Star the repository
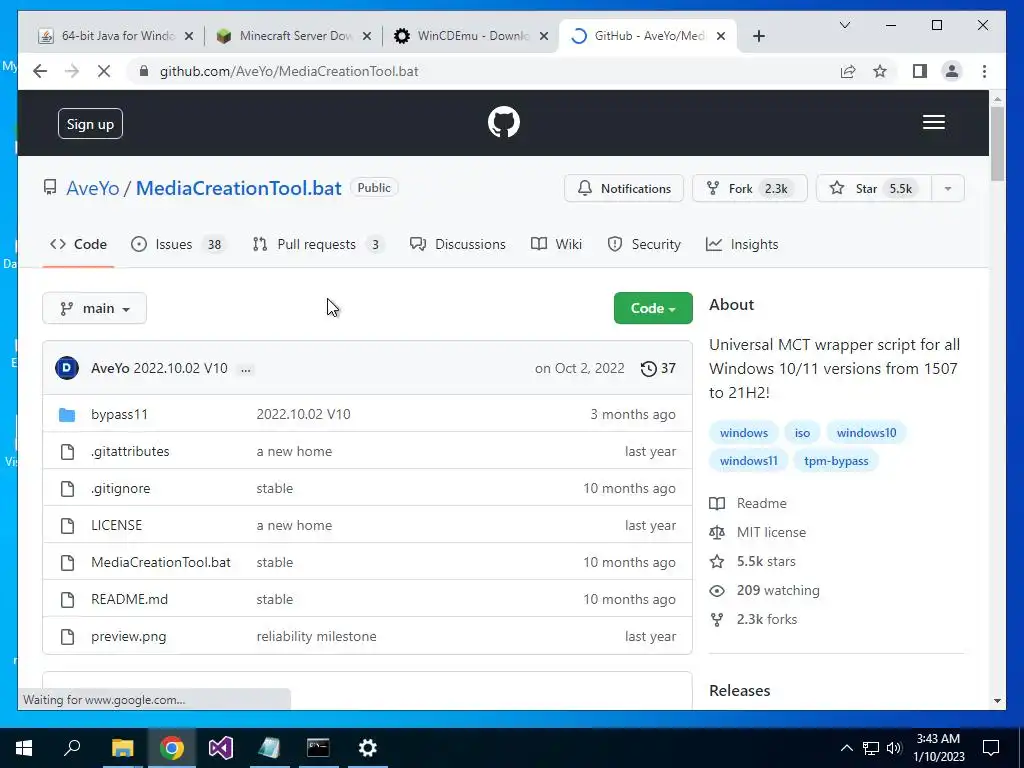The image size is (1024, 768). click(x=874, y=189)
